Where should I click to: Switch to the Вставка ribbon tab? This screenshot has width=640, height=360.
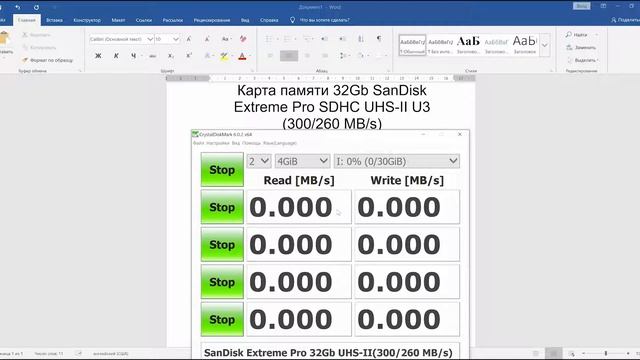pyautogui.click(x=54, y=20)
